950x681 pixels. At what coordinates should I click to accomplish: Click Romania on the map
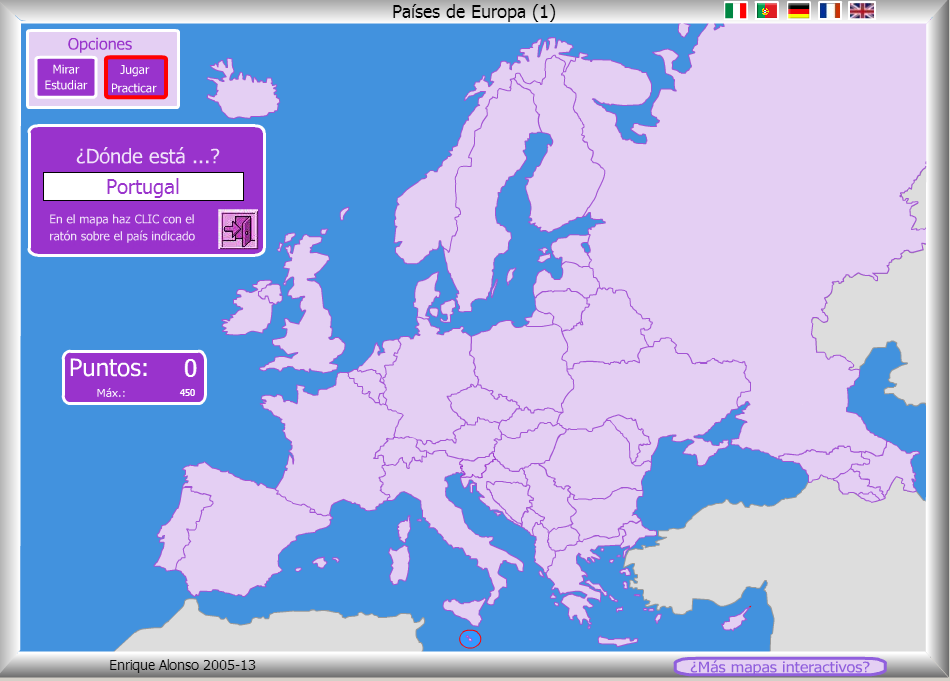pyautogui.click(x=597, y=463)
